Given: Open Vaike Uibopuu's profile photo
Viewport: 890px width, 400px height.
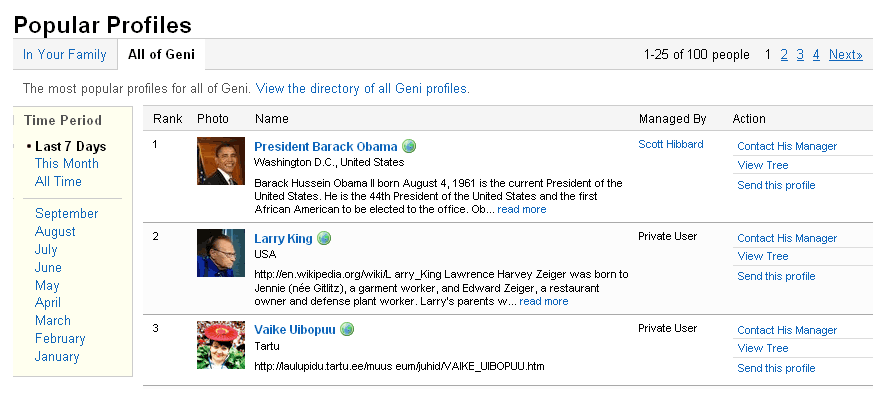Looking at the screenshot, I should pos(221,345).
